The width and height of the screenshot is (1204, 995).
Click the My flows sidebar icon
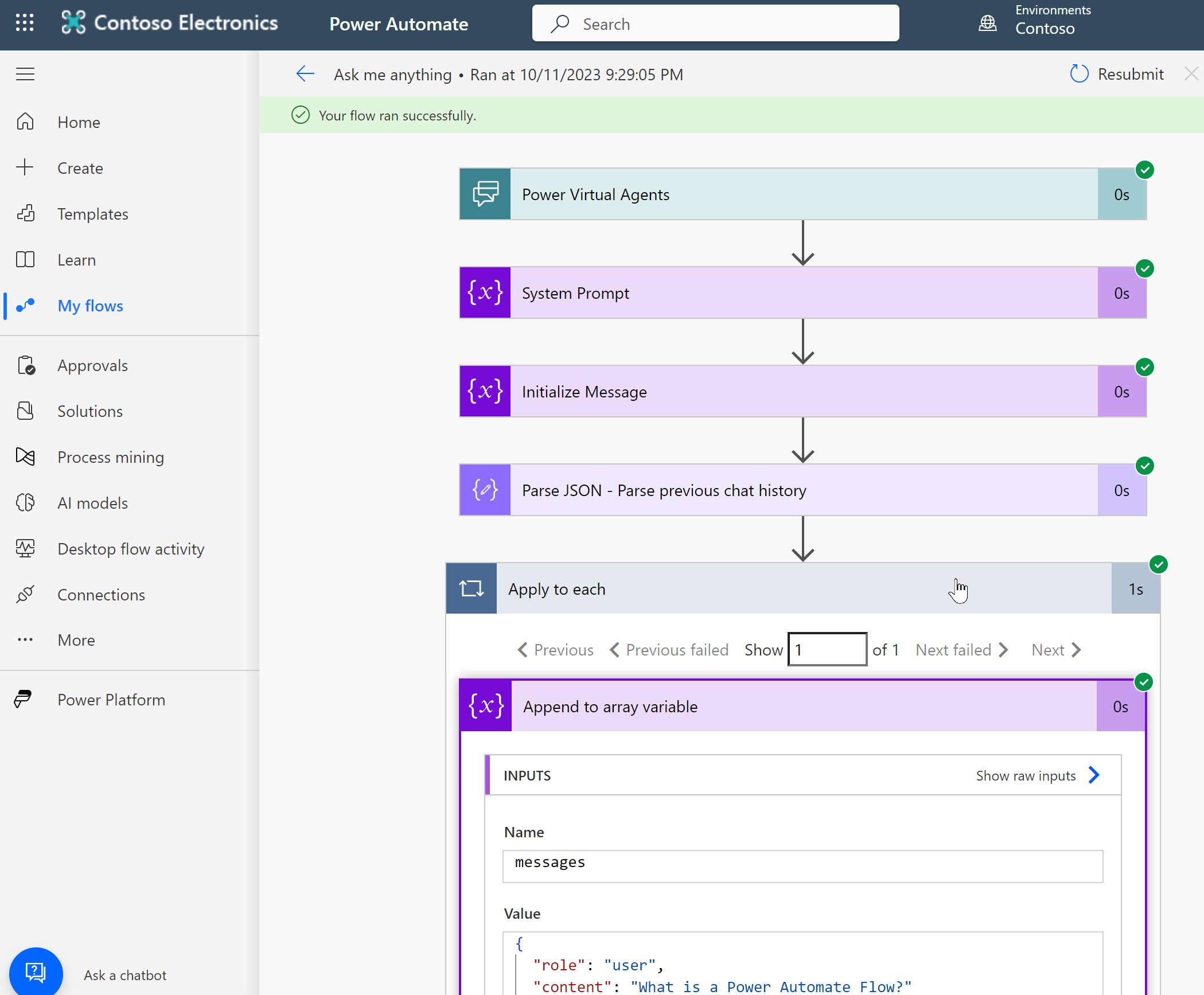pyautogui.click(x=27, y=305)
